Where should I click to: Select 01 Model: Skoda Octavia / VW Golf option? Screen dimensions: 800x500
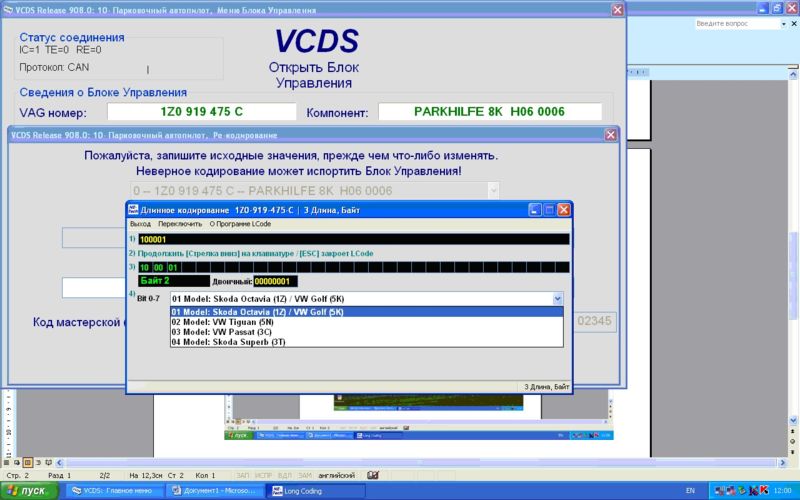(x=366, y=312)
